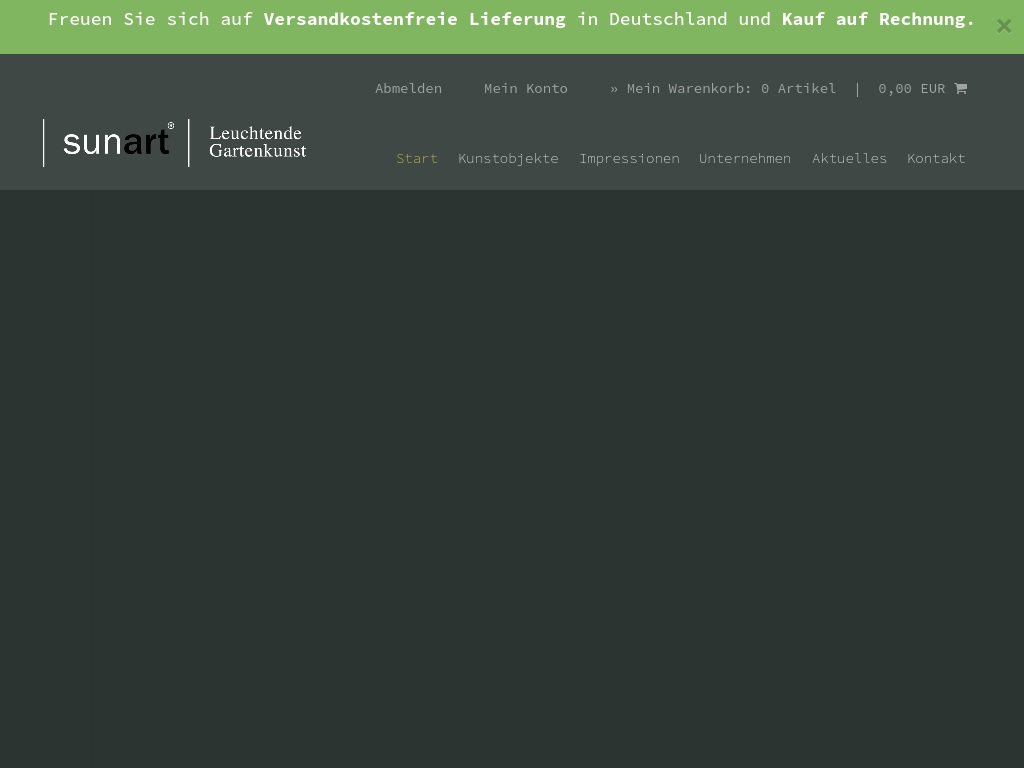Click the shopping cart icon
The height and width of the screenshot is (768, 1024).
click(960, 88)
